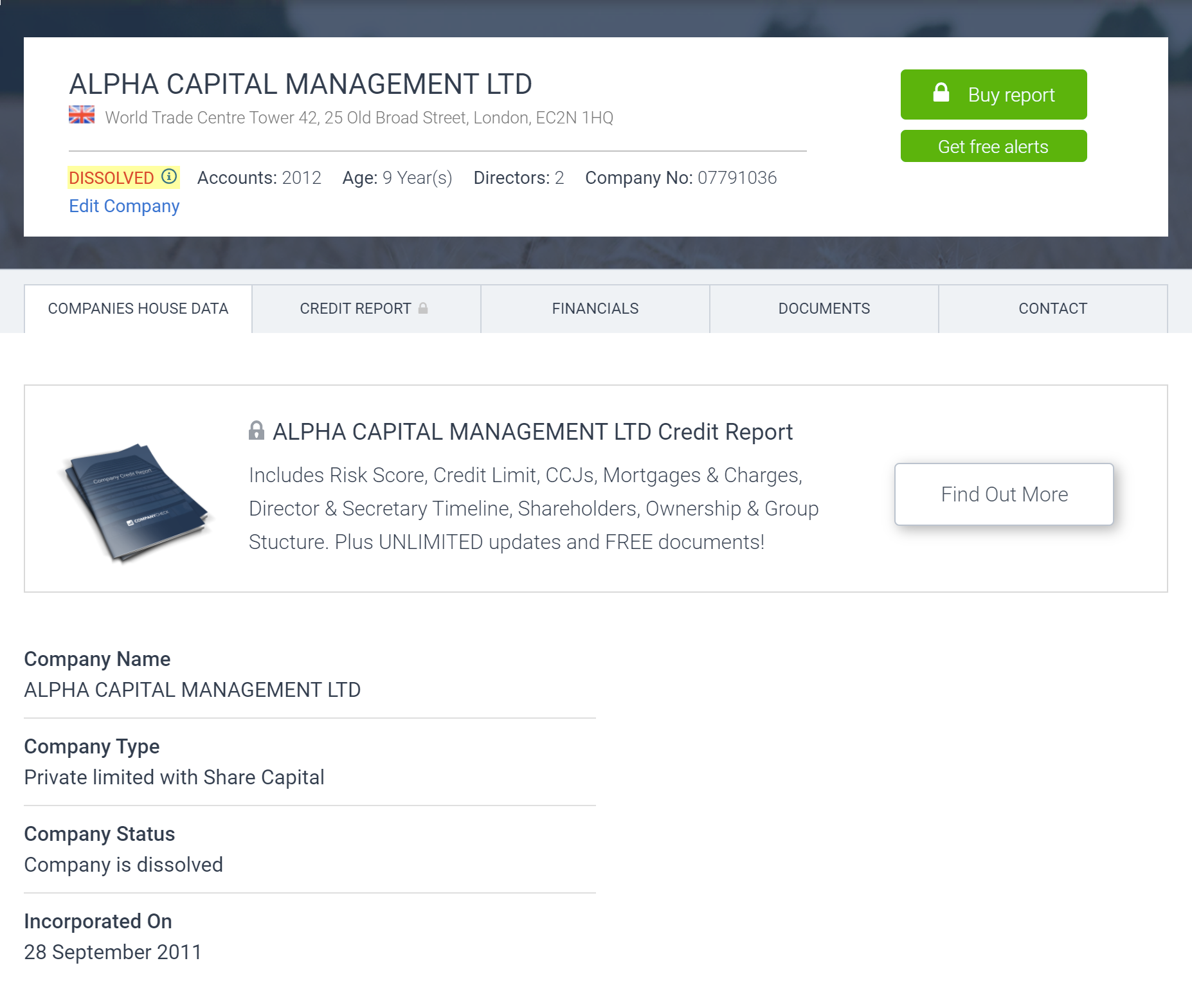The height and width of the screenshot is (1008, 1192).
Task: Click the Company Status field label
Action: 100,834
